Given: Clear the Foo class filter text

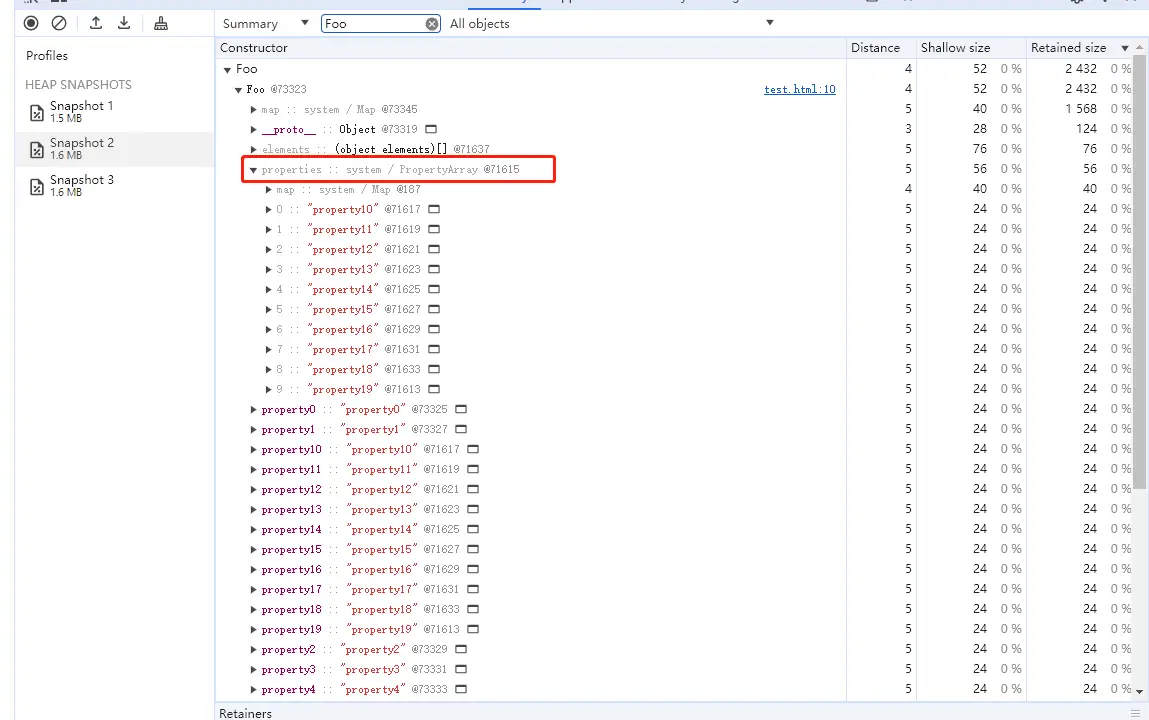Looking at the screenshot, I should click(x=432, y=24).
